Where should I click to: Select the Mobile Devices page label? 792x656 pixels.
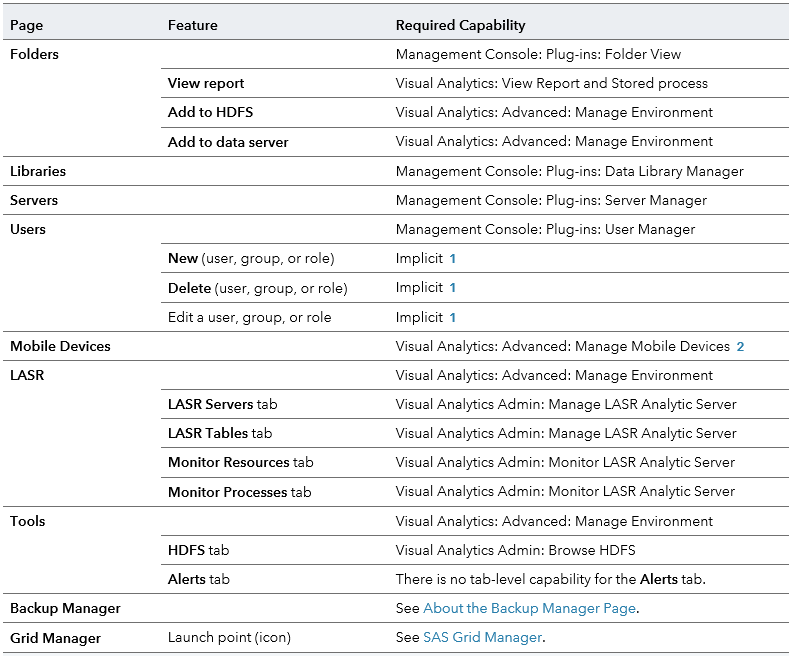point(60,347)
